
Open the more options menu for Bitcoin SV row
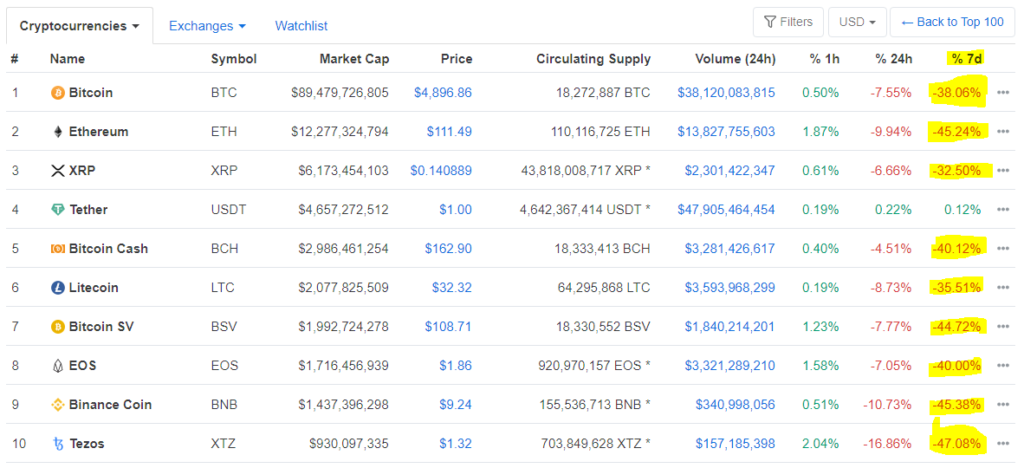click(1004, 326)
